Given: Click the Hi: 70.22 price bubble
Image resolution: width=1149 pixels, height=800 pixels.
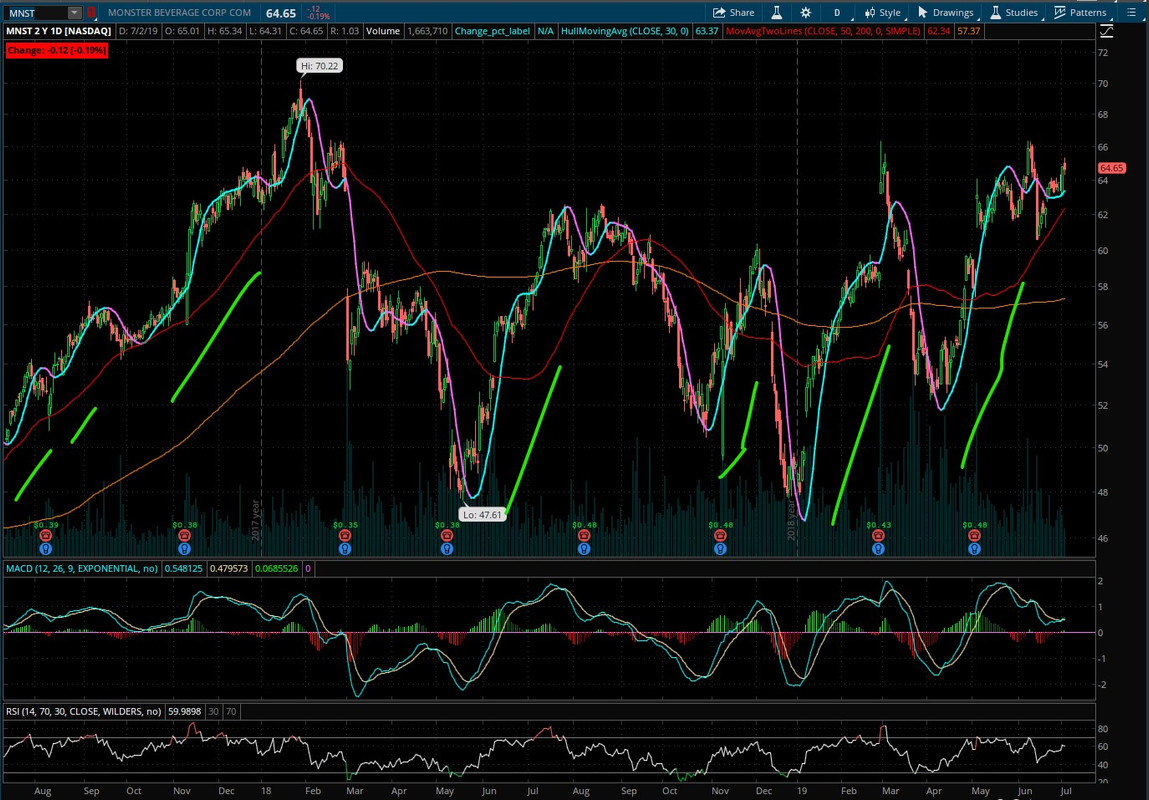Looking at the screenshot, I should pos(320,66).
